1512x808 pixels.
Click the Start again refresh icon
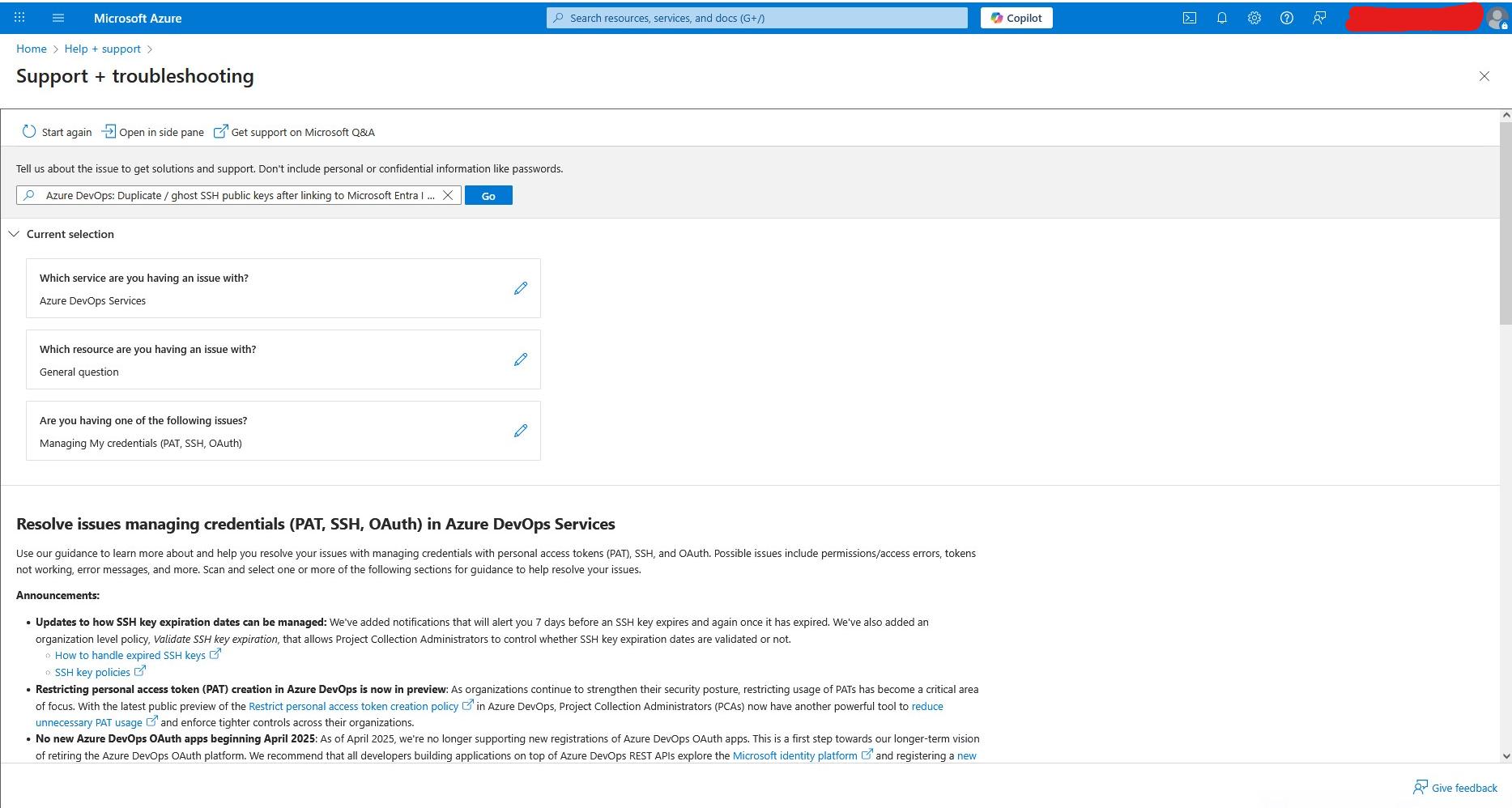pyautogui.click(x=29, y=132)
